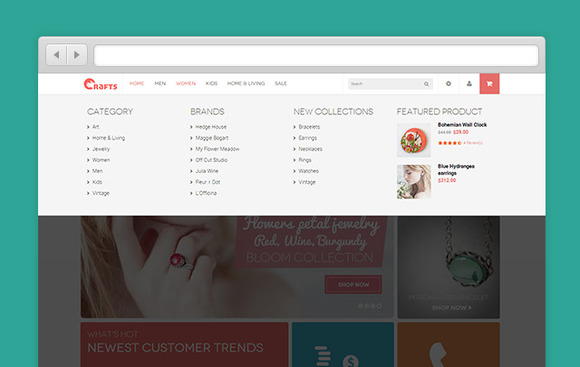Open the user account icon
The width and height of the screenshot is (580, 367).
pos(469,84)
